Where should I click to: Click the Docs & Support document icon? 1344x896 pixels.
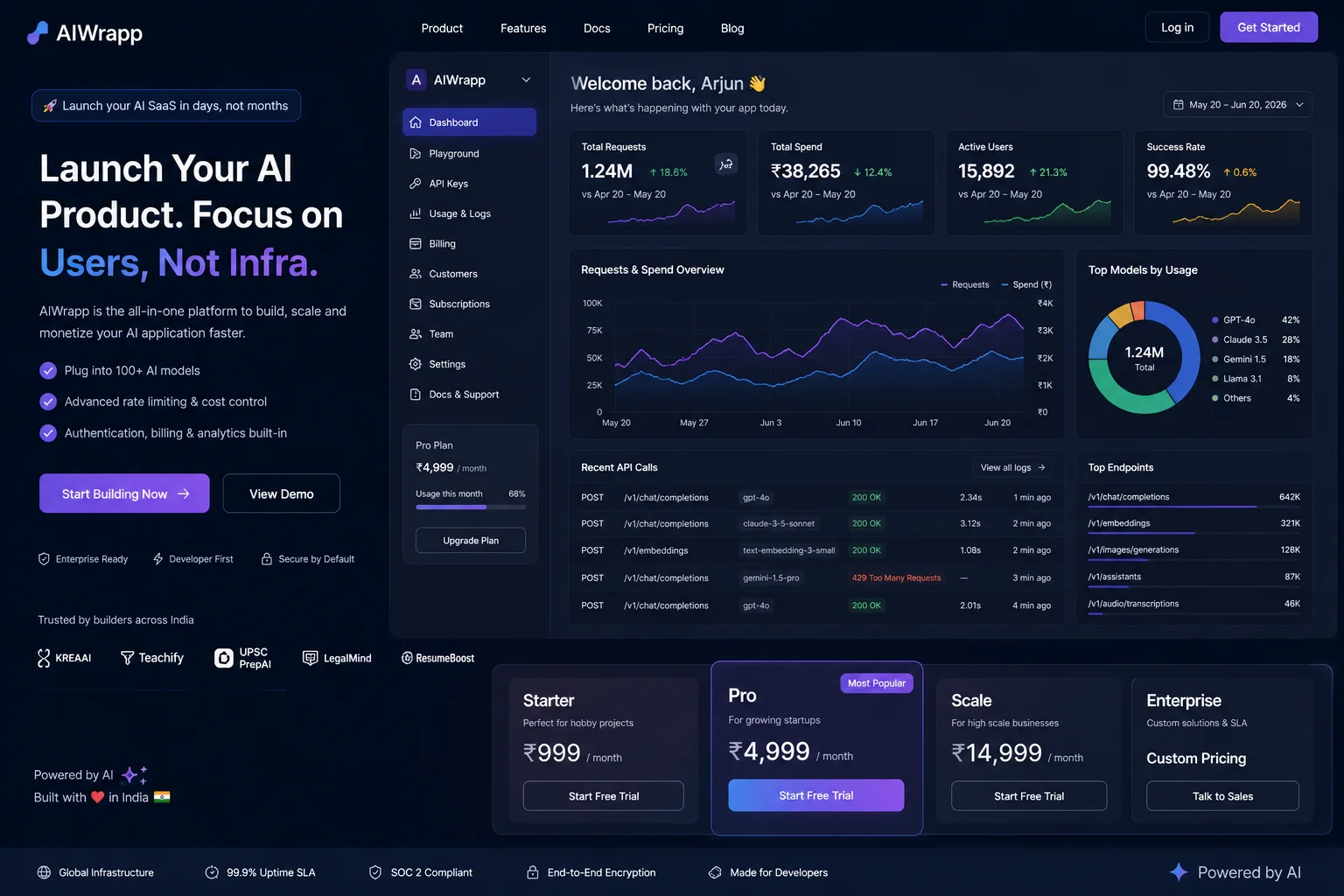pos(416,395)
